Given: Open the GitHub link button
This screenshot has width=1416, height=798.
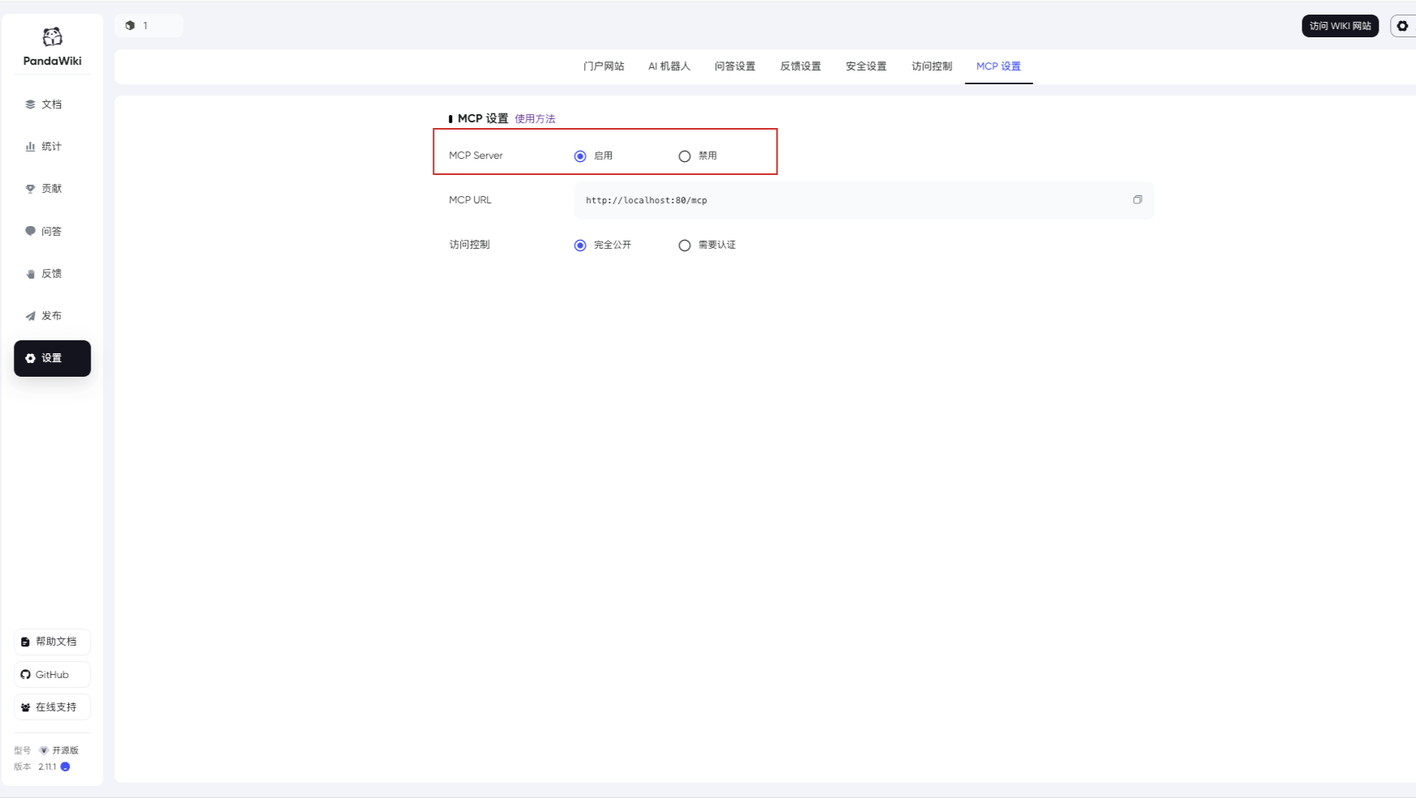Looking at the screenshot, I should point(52,674).
